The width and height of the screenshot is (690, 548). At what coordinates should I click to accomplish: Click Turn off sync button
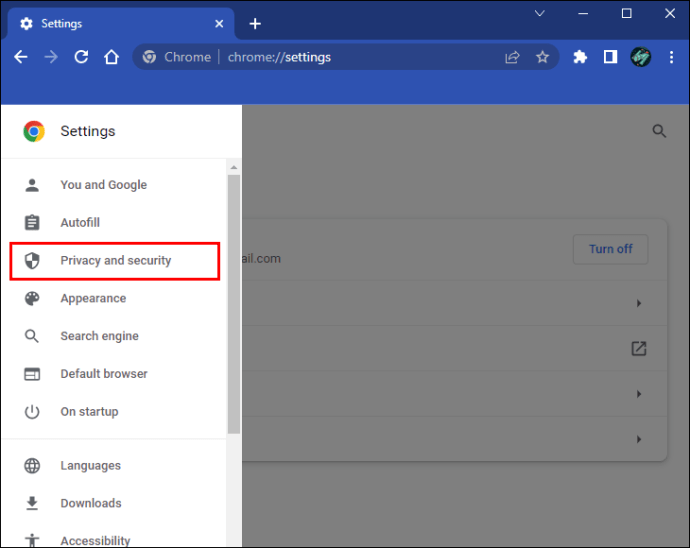[610, 249]
